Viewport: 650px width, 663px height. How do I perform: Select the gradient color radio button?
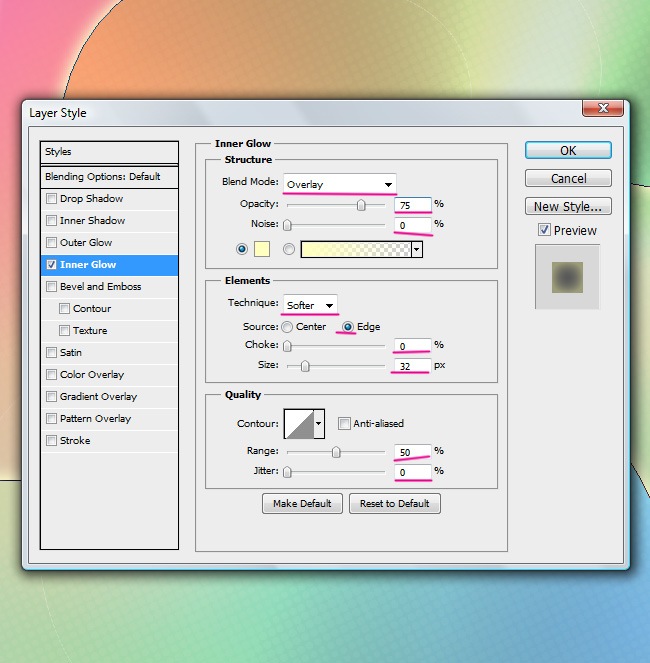coord(290,249)
